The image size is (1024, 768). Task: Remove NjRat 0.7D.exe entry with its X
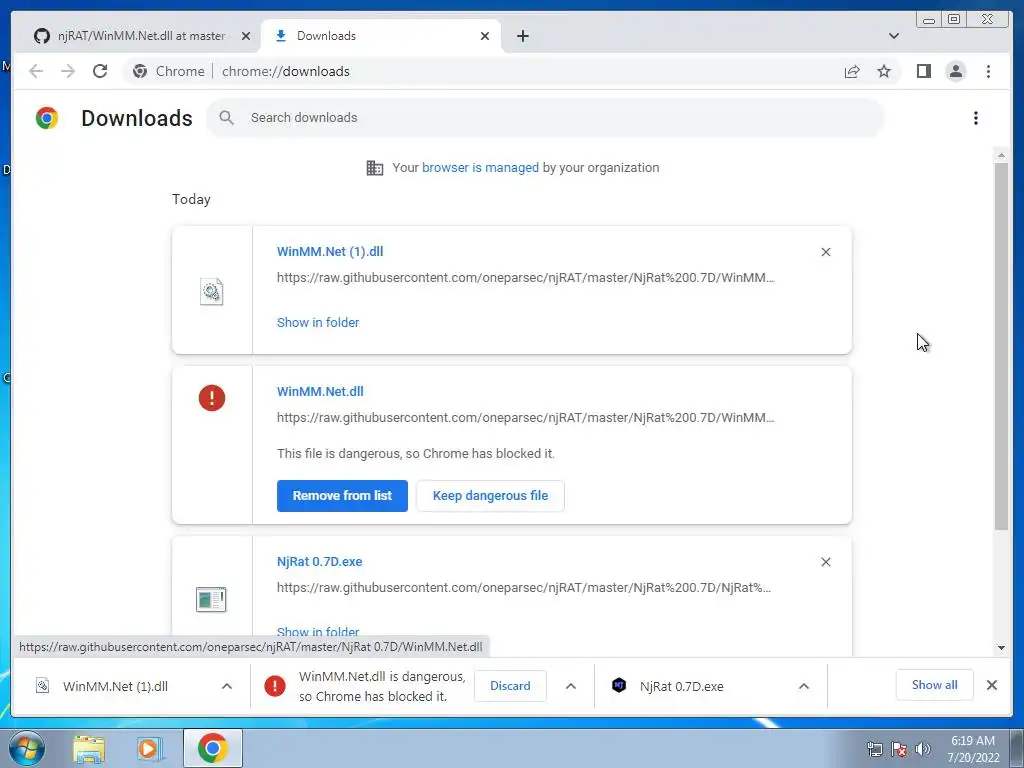(x=825, y=562)
